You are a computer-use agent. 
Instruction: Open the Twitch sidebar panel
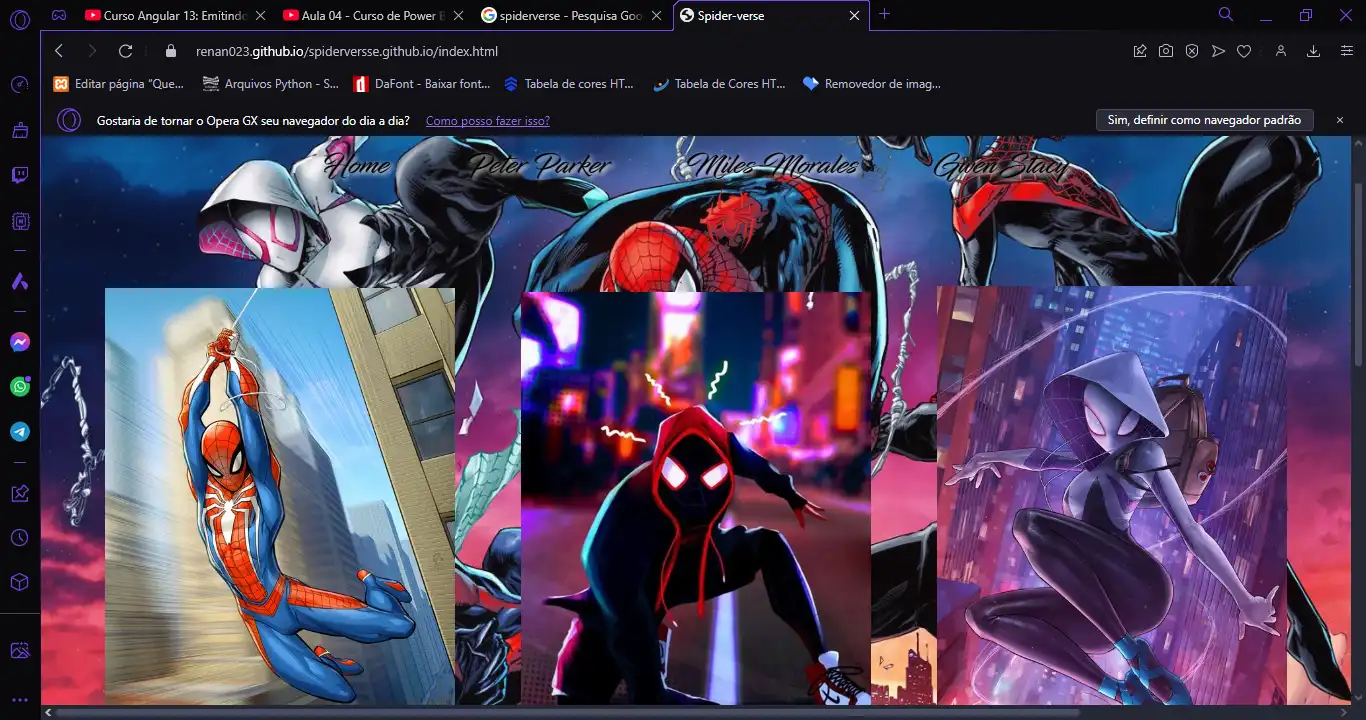[x=20, y=175]
